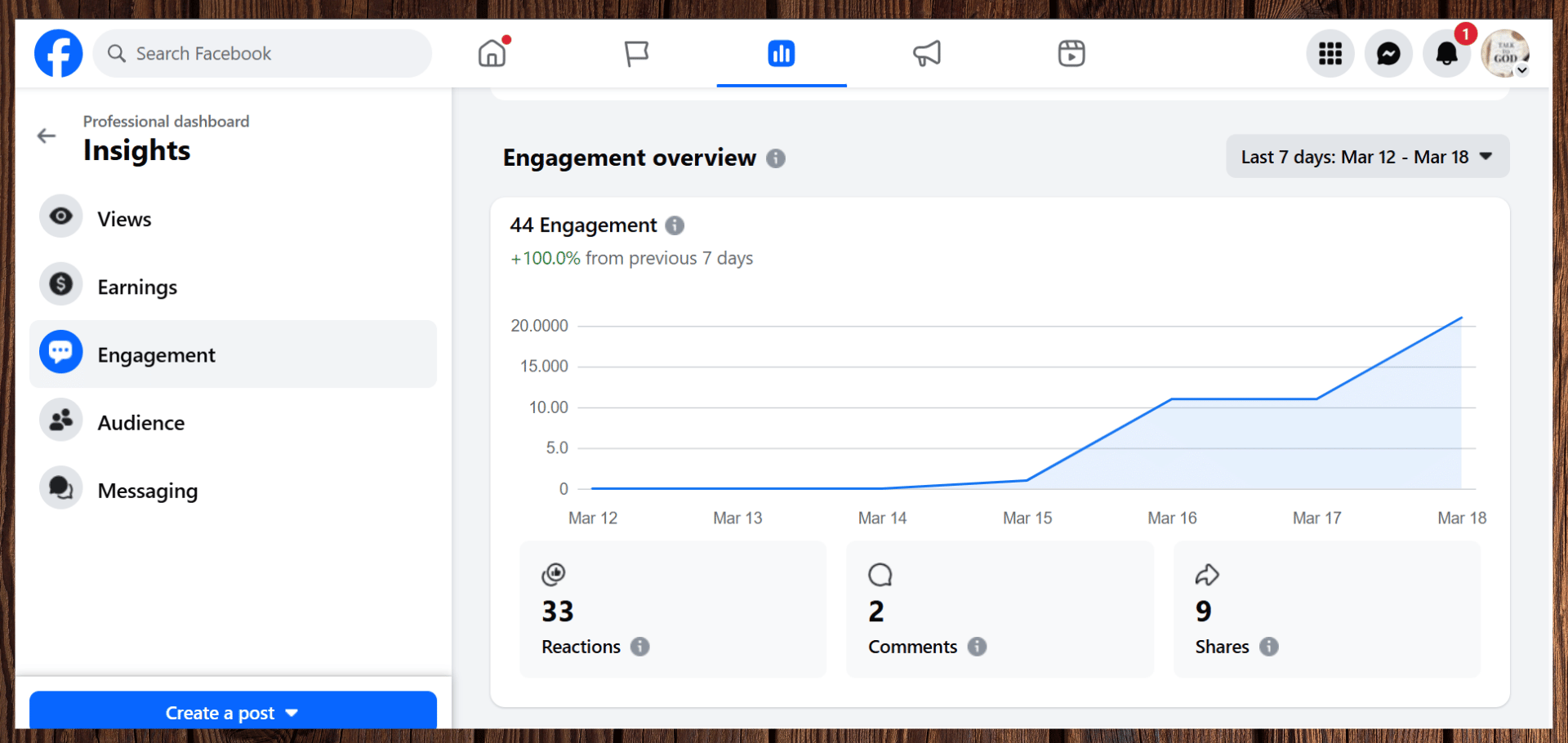The height and width of the screenshot is (743, 1568).
Task: Click the 15.000 y-axis value
Action: click(x=545, y=366)
